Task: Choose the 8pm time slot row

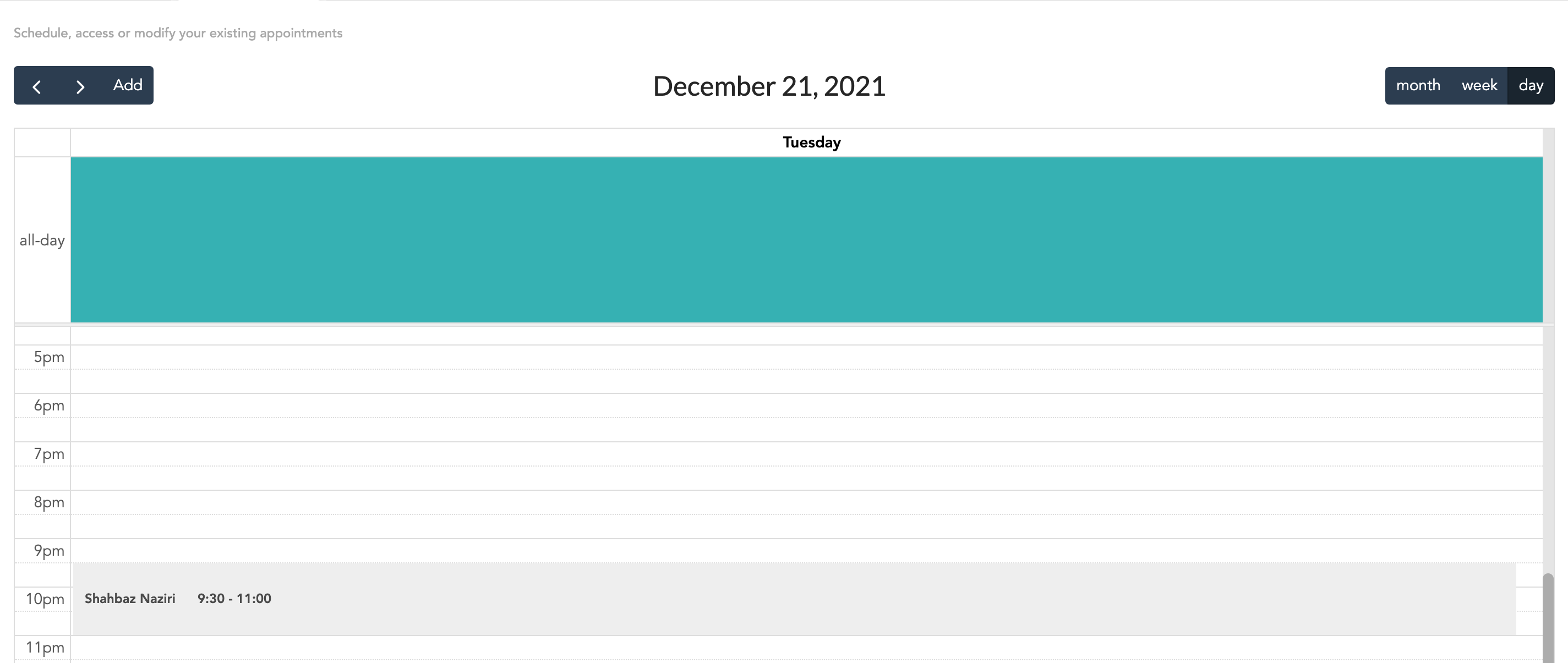Action: [x=806, y=502]
